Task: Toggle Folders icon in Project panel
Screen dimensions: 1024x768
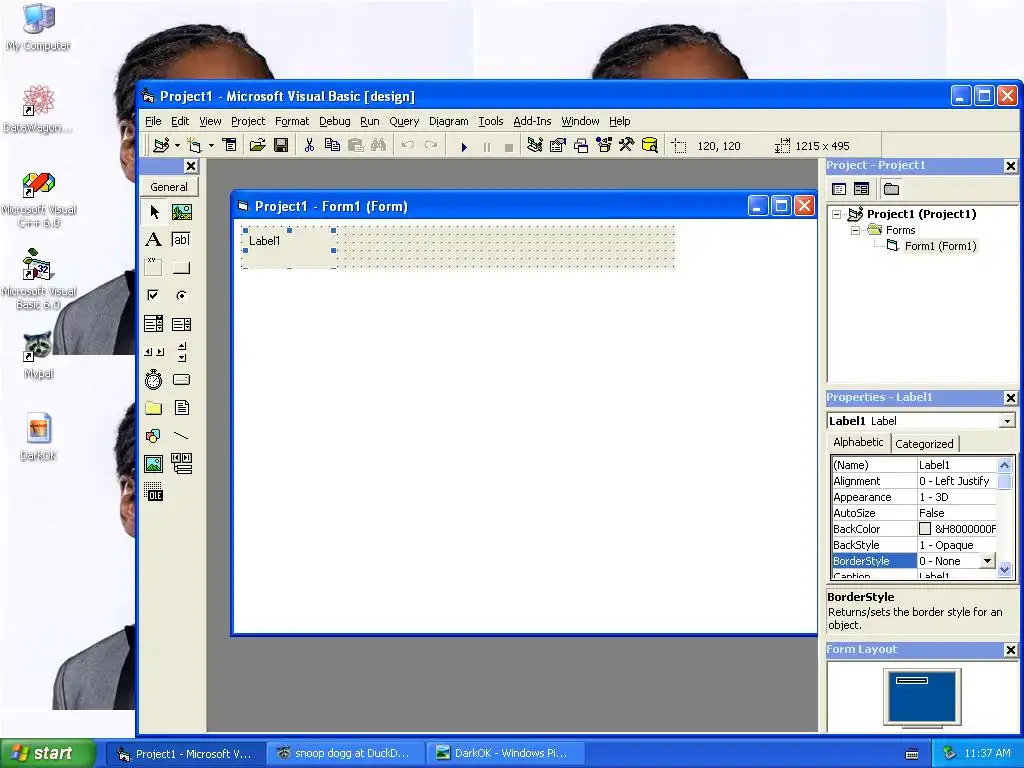Action: click(x=891, y=189)
